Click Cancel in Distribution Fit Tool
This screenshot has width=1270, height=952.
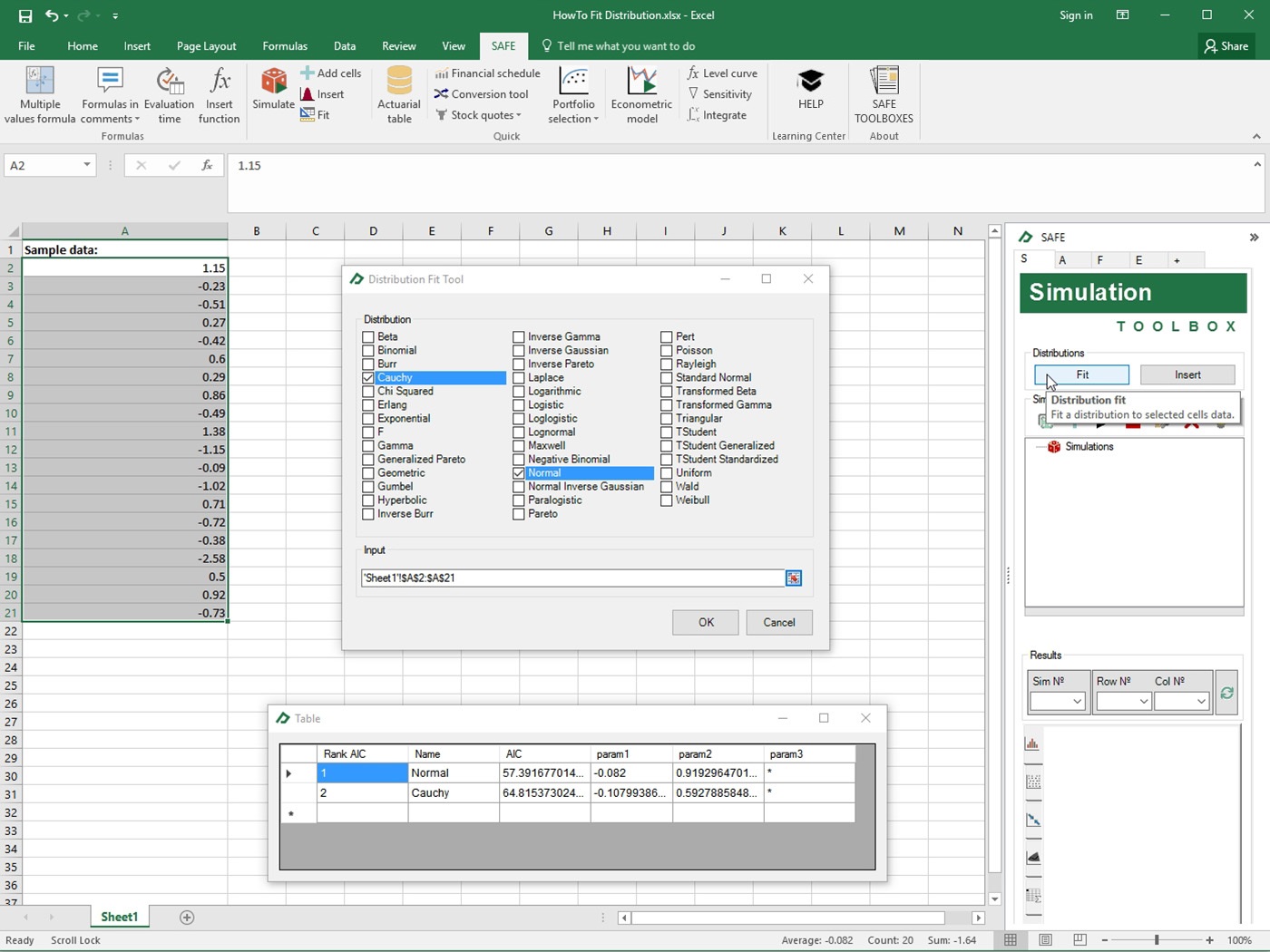(x=779, y=622)
